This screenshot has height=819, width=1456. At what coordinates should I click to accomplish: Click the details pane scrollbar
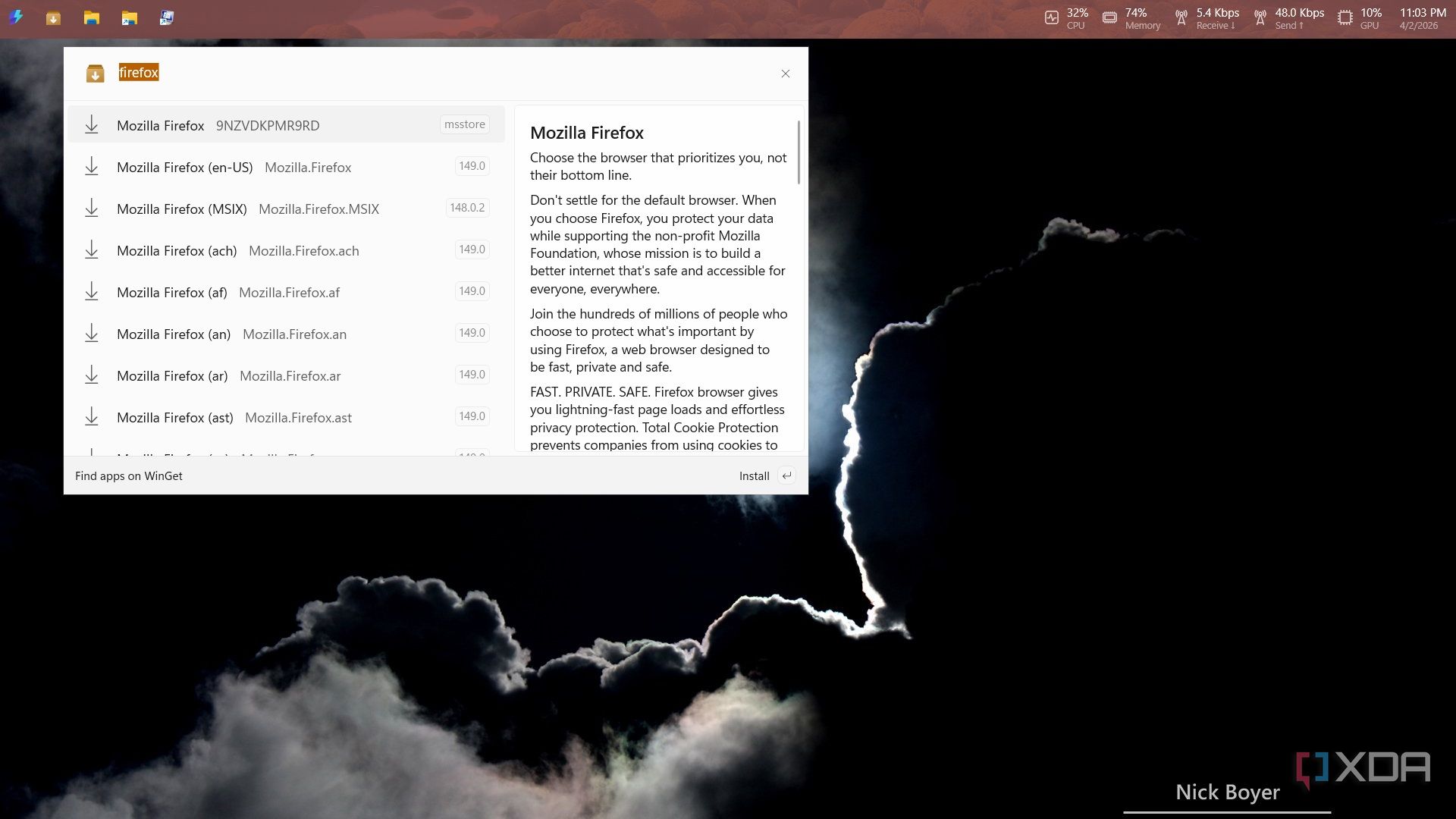[799, 152]
